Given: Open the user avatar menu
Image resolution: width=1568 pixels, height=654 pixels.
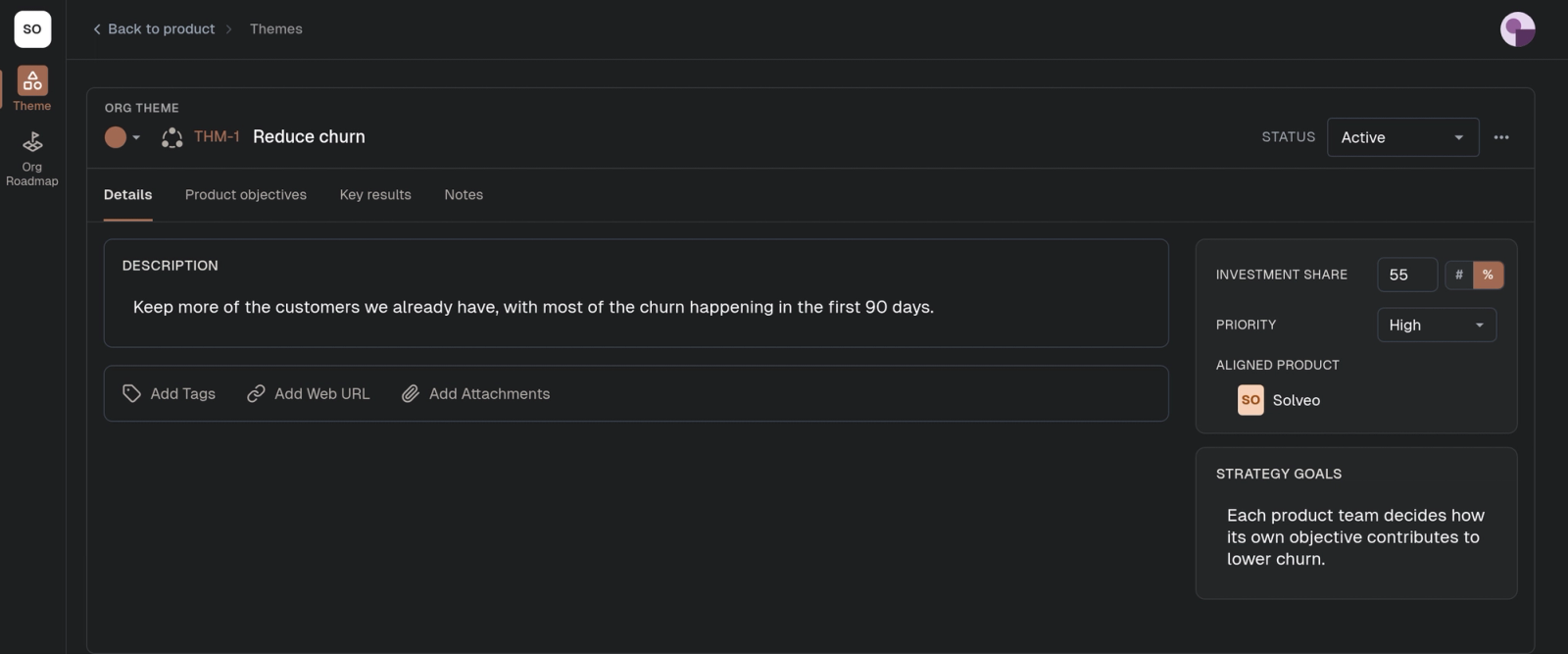Looking at the screenshot, I should [x=1517, y=29].
